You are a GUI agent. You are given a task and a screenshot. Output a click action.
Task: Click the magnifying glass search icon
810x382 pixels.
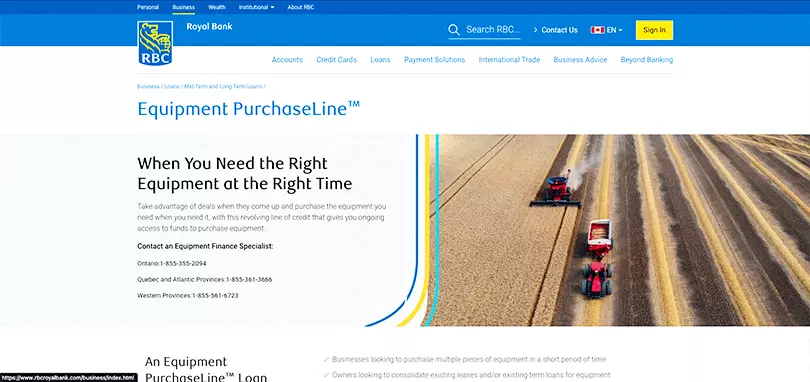coord(454,30)
